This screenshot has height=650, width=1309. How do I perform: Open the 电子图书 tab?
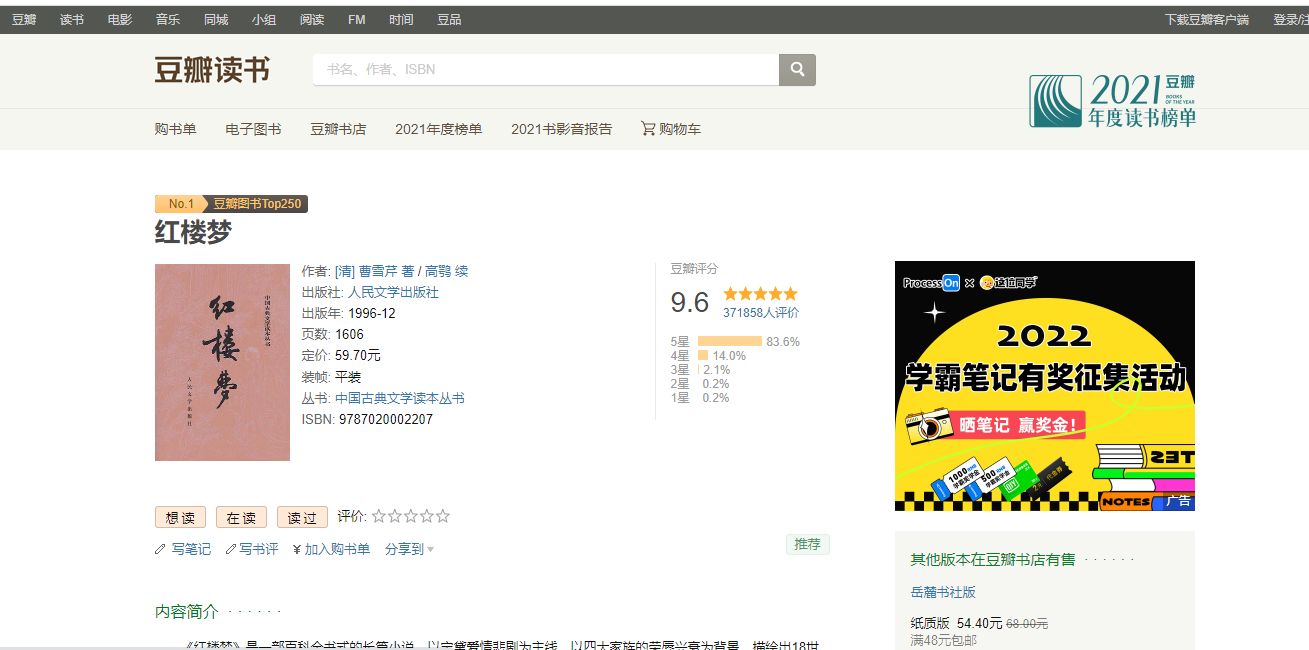pos(253,129)
